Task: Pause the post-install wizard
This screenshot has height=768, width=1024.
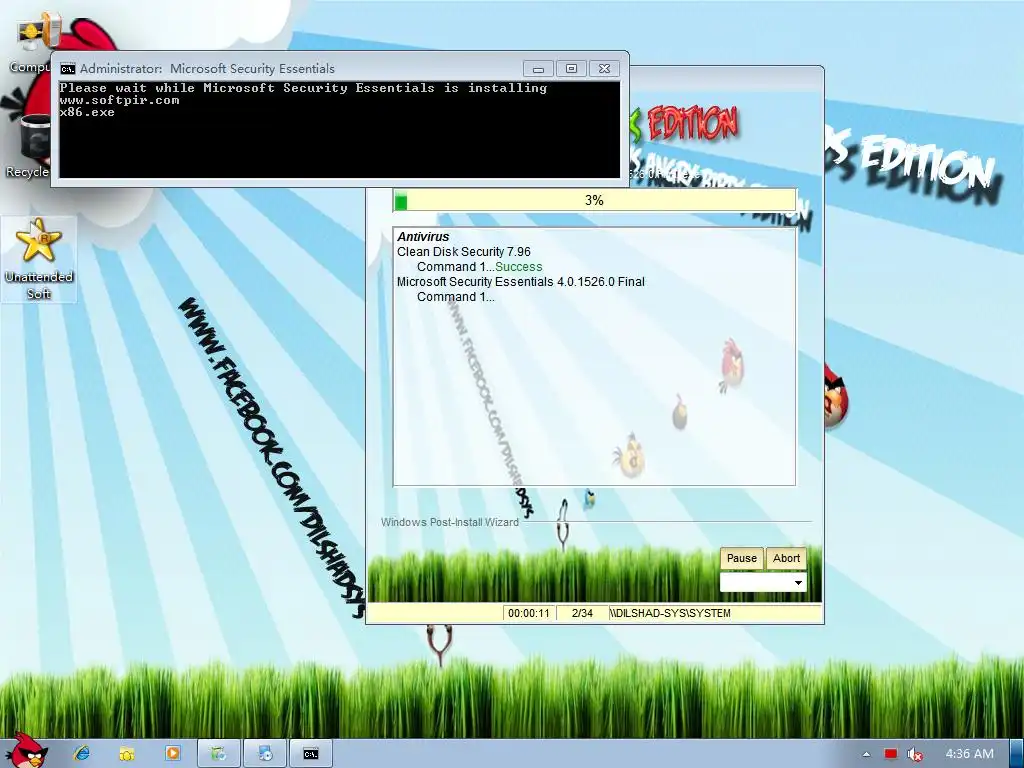Action: [741, 558]
